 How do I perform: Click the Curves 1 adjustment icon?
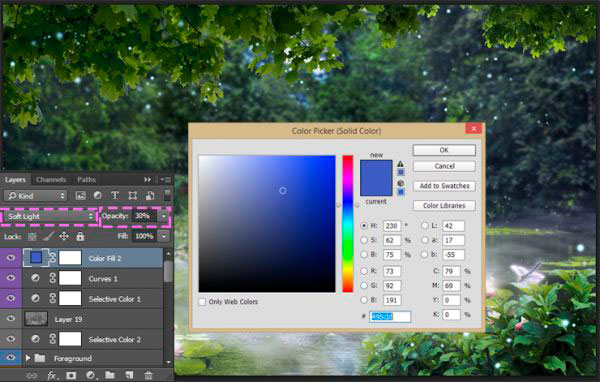[x=35, y=278]
